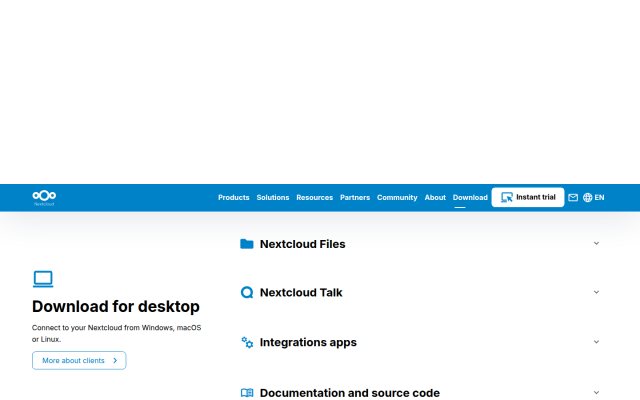640x400 pixels.
Task: Expand the Nextcloud Talk section heading
Action: [301, 293]
